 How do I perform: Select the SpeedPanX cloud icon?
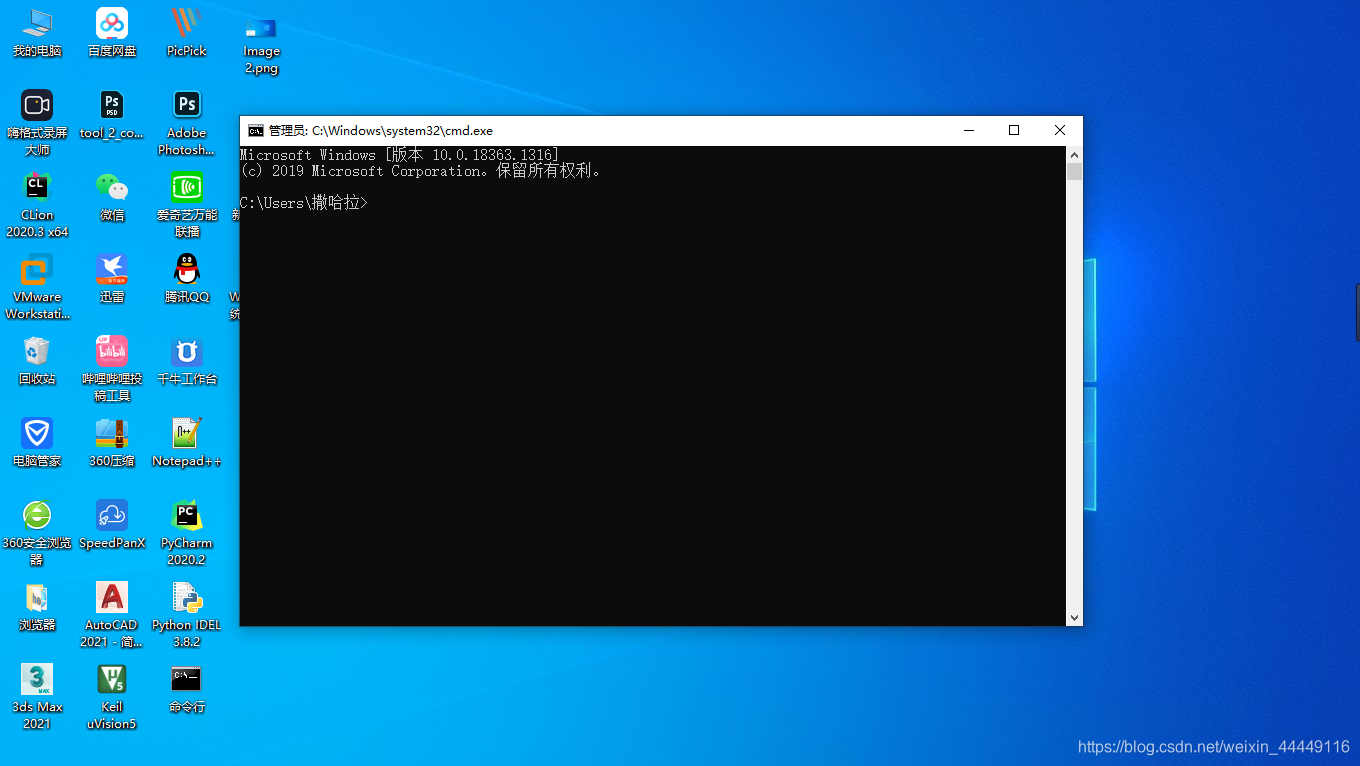(x=112, y=525)
